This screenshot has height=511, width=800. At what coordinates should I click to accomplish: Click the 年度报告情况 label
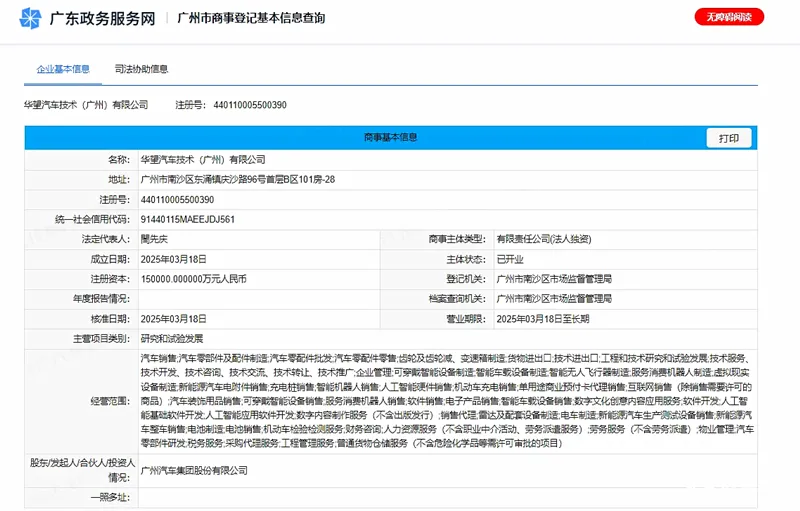click(x=102, y=299)
